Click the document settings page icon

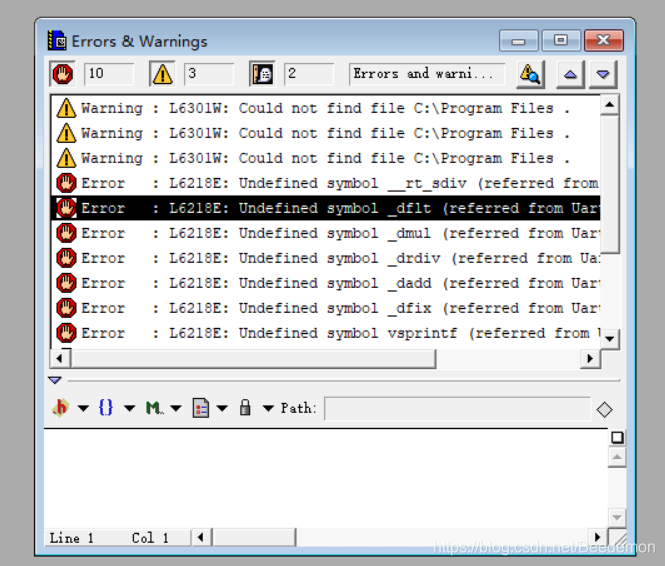coord(201,408)
